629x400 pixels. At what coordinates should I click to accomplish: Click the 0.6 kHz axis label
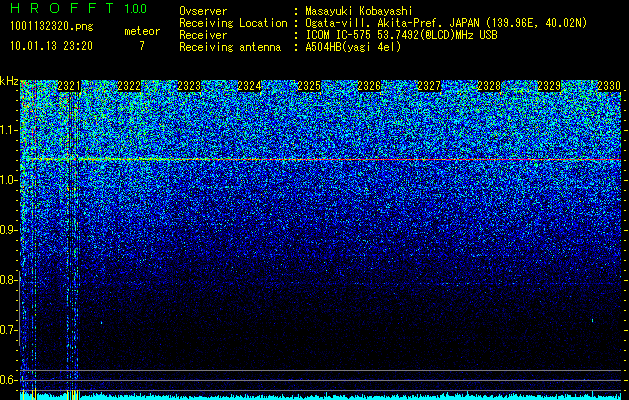point(8,380)
